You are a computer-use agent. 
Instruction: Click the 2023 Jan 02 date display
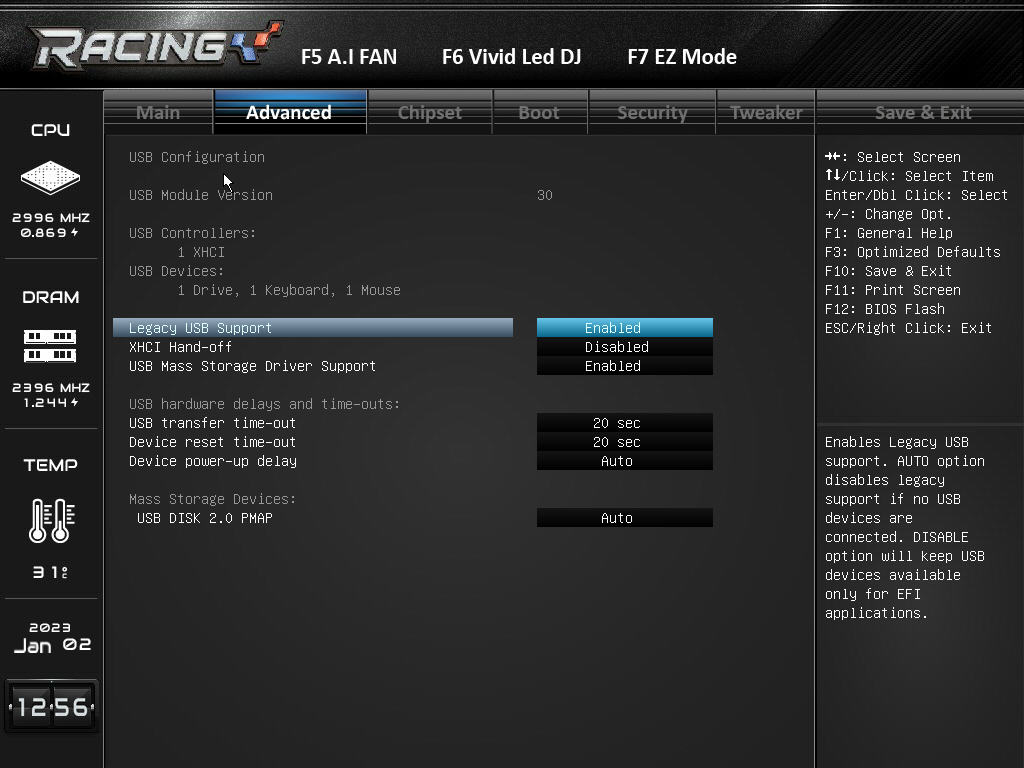tap(52, 638)
